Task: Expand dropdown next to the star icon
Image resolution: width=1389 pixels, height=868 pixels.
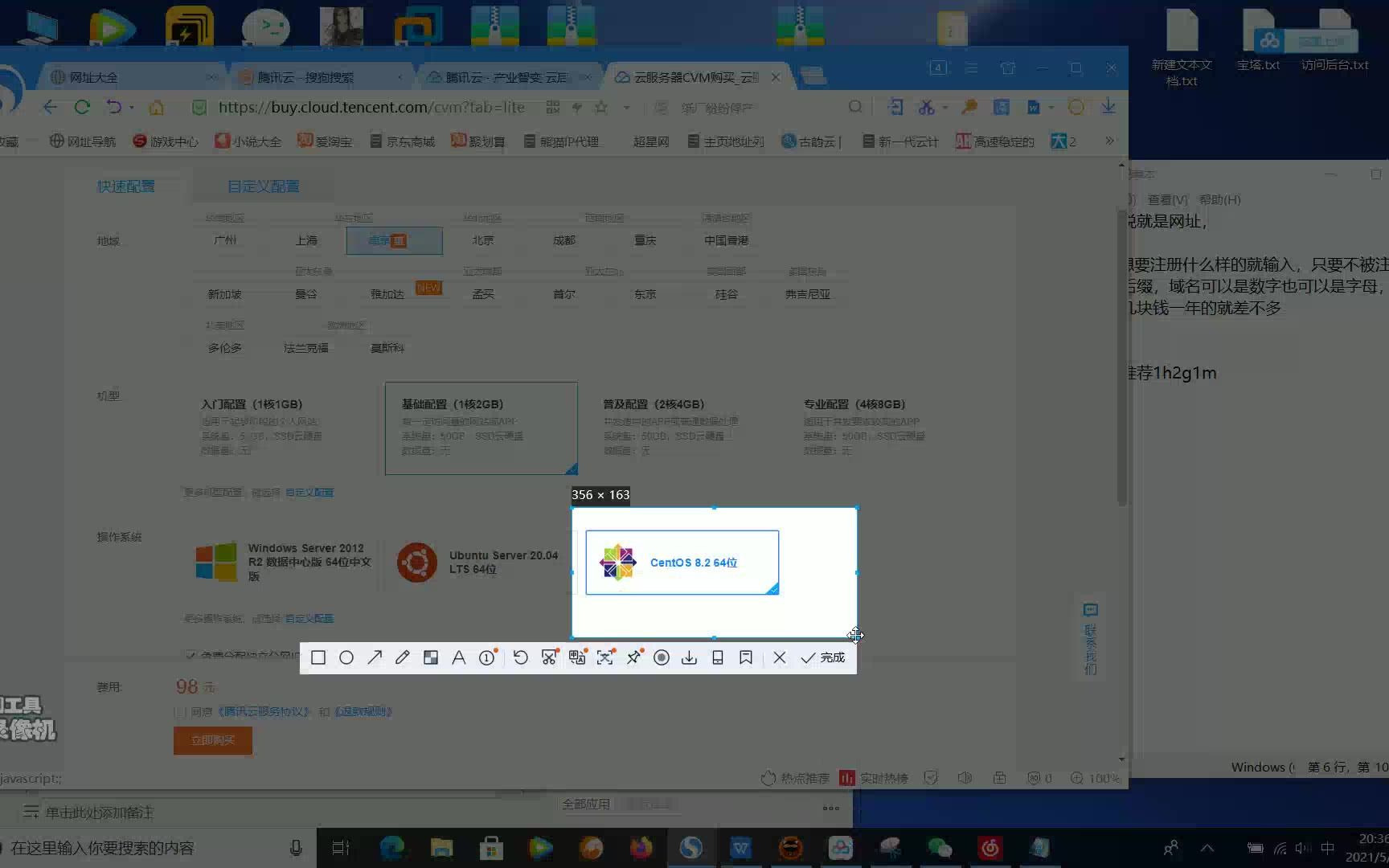Action: 626,107
